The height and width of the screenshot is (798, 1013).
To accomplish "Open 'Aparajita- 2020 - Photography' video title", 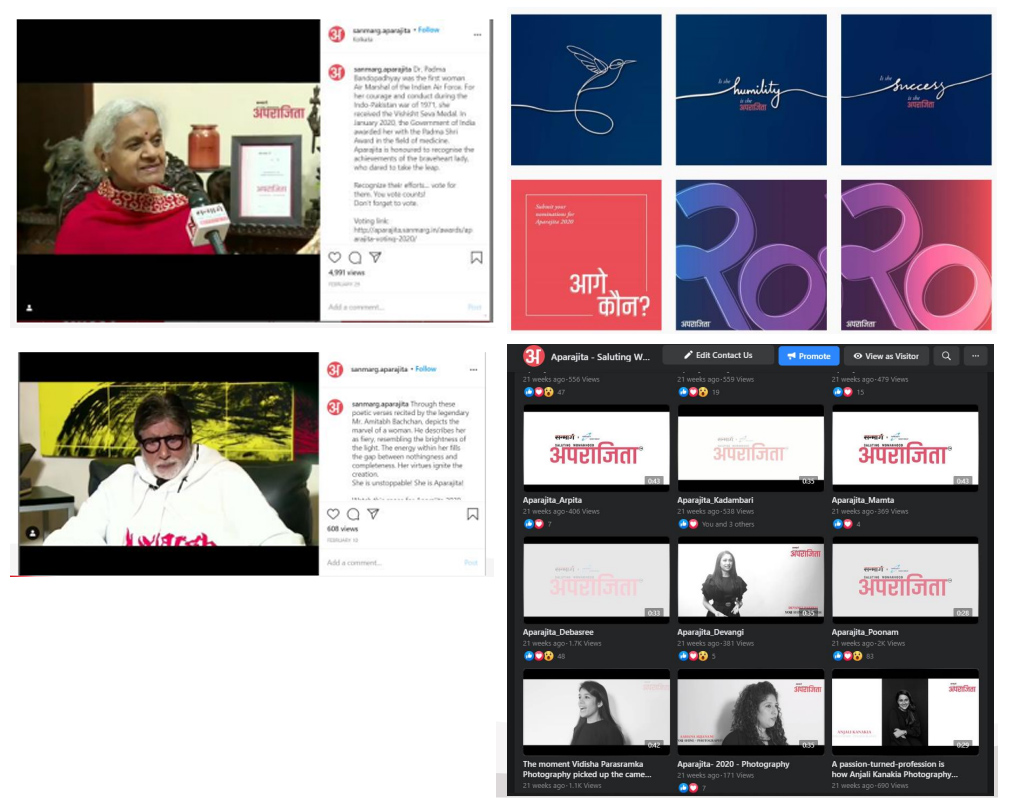I will (733, 764).
